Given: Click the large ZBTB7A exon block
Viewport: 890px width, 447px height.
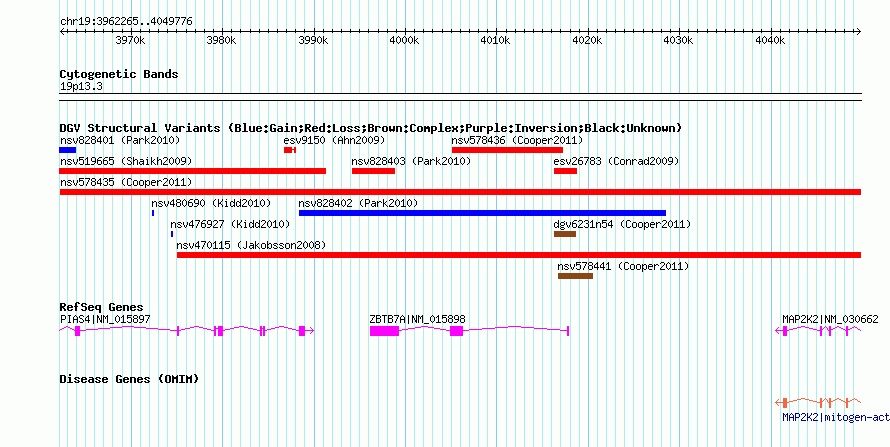Looking at the screenshot, I should click(x=384, y=331).
